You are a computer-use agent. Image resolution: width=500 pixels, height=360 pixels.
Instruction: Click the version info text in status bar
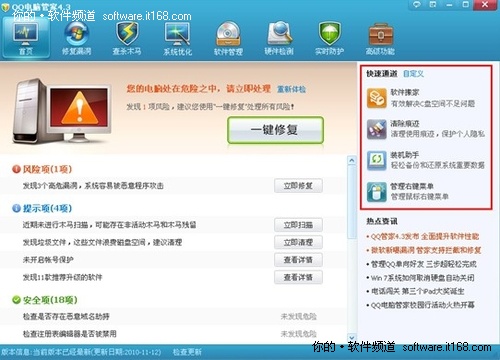81,352
